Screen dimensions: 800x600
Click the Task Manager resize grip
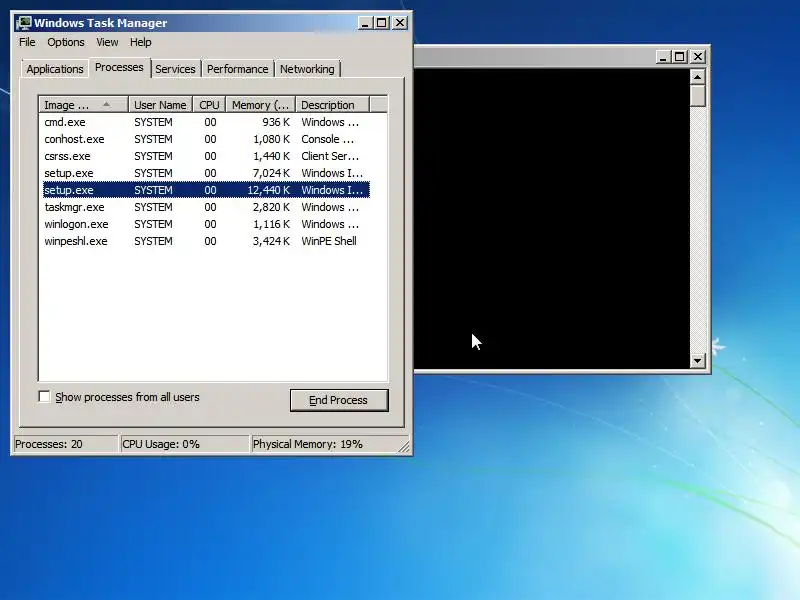[404, 446]
